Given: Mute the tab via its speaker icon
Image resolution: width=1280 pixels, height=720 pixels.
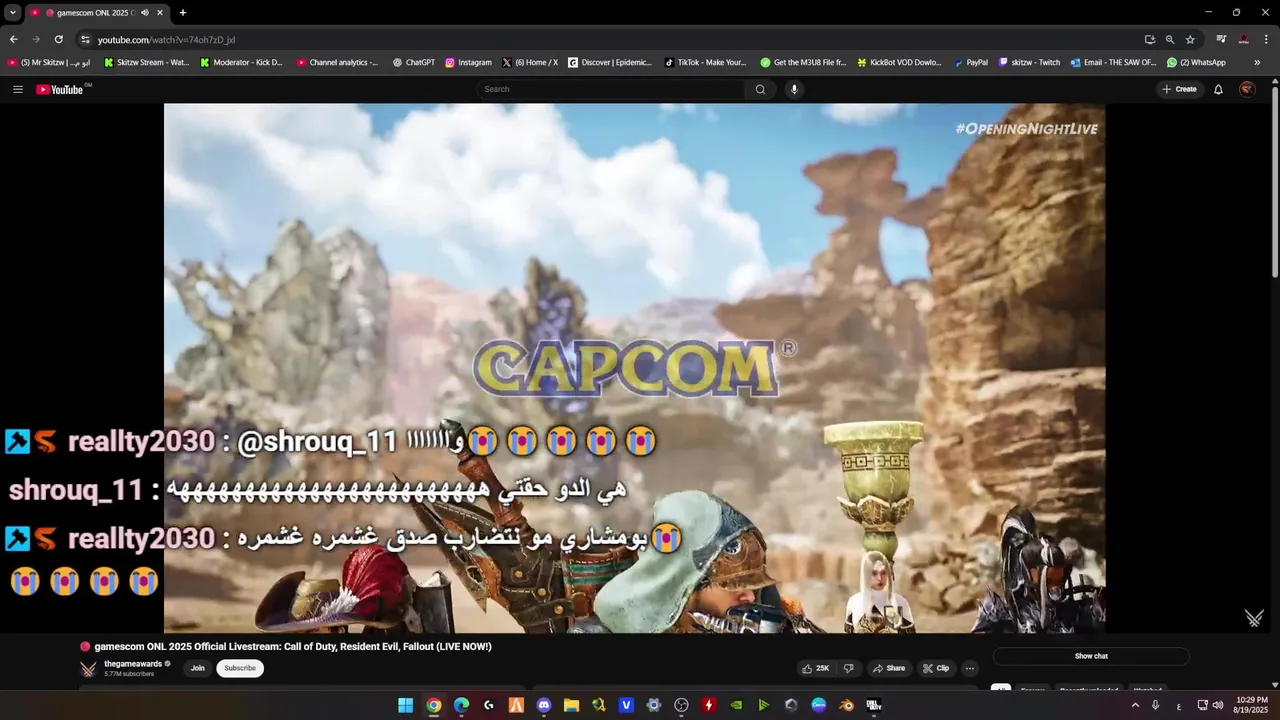Looking at the screenshot, I should [x=145, y=13].
